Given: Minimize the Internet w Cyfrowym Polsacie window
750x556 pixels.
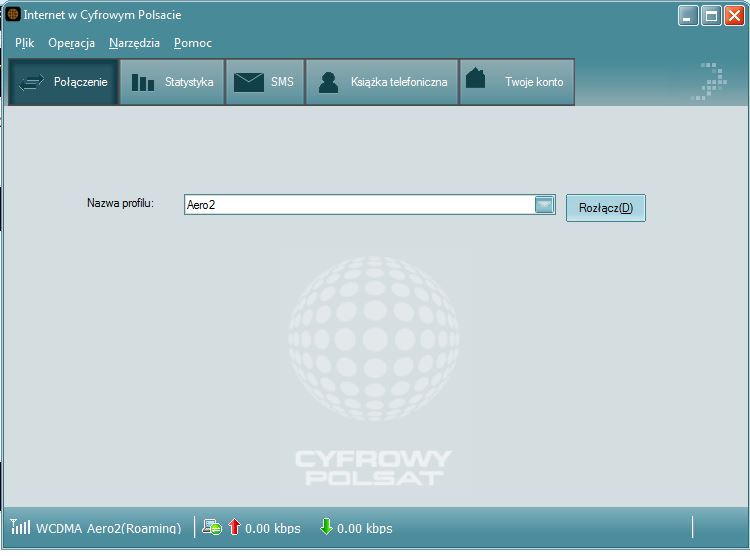Looking at the screenshot, I should 688,16.
